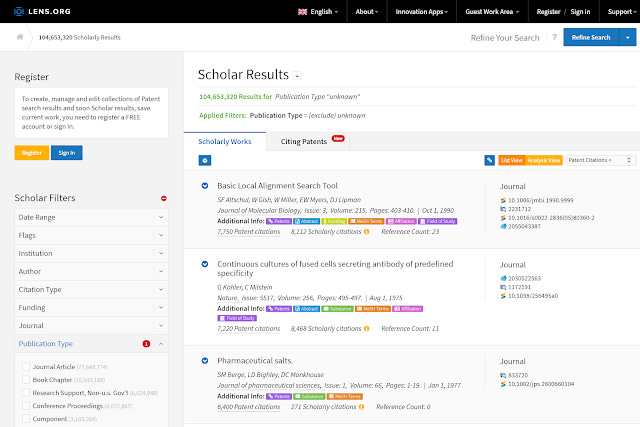Expand the Citation Type filter
The width and height of the screenshot is (640, 427).
coord(91,289)
